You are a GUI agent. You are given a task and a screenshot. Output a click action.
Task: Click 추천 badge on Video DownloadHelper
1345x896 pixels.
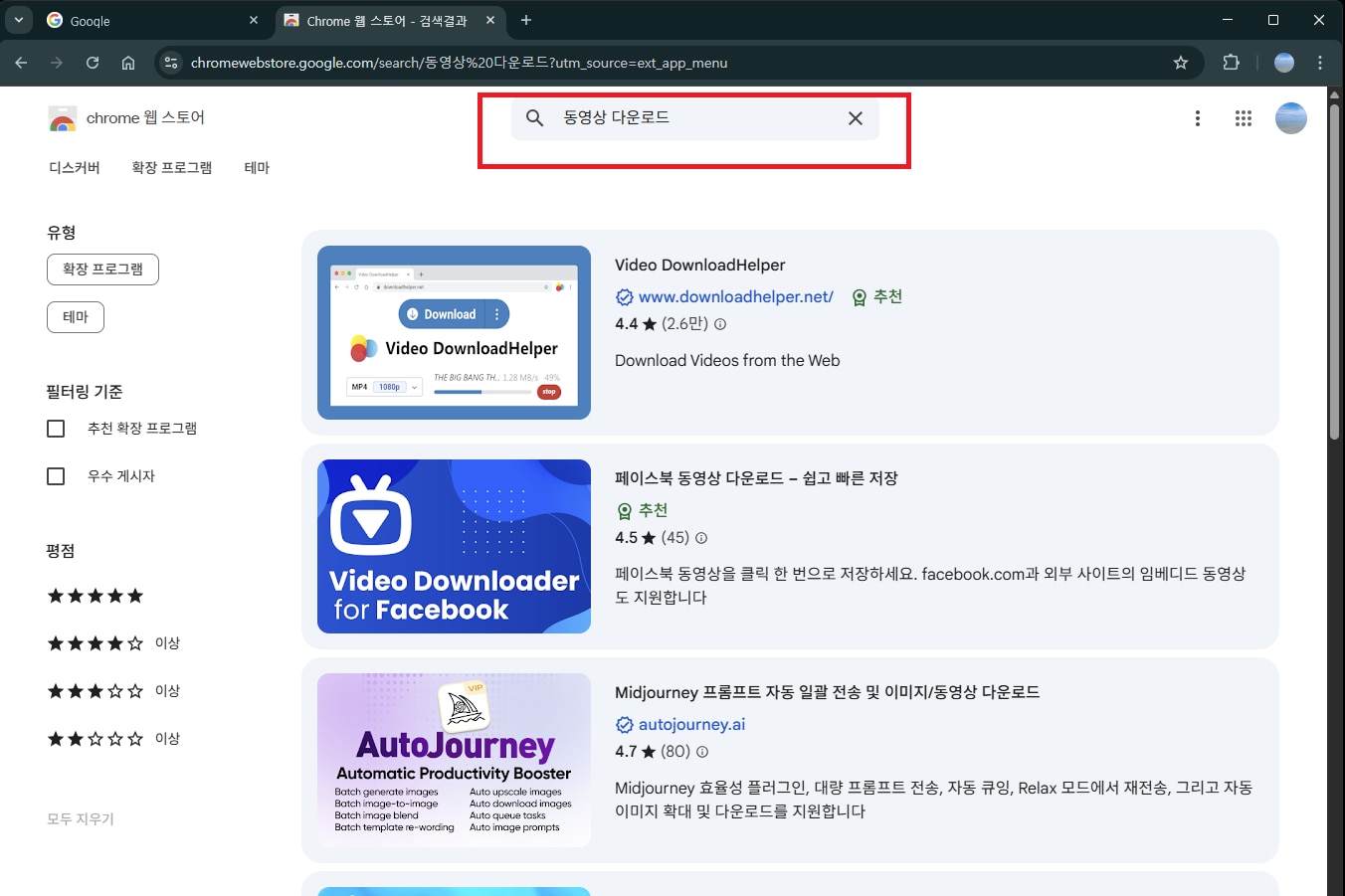877,296
